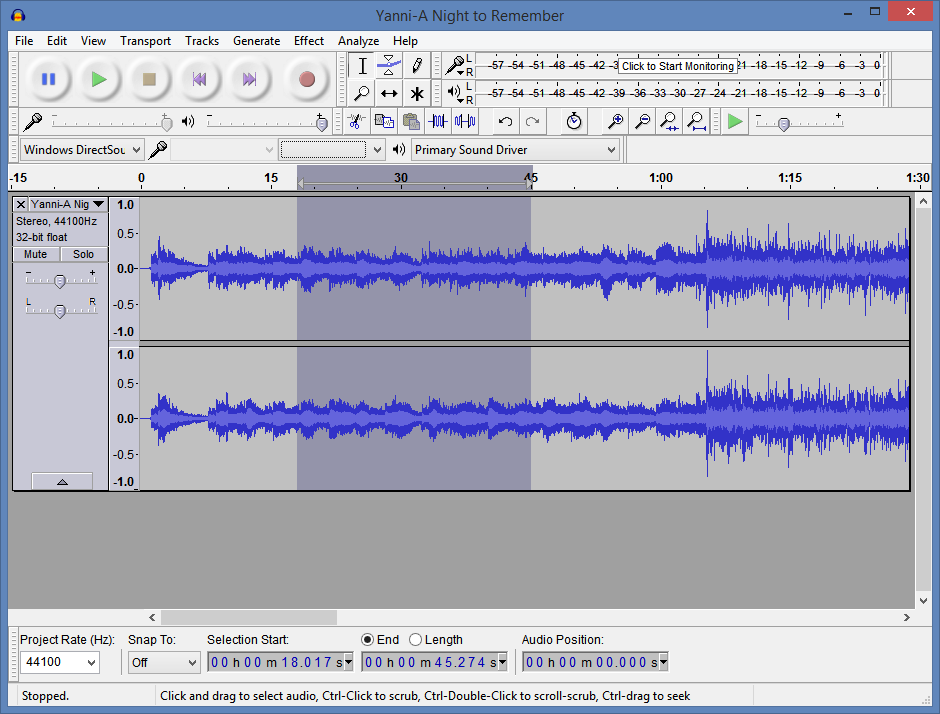Undo the last action
Image resolution: width=940 pixels, height=714 pixels.
[505, 122]
